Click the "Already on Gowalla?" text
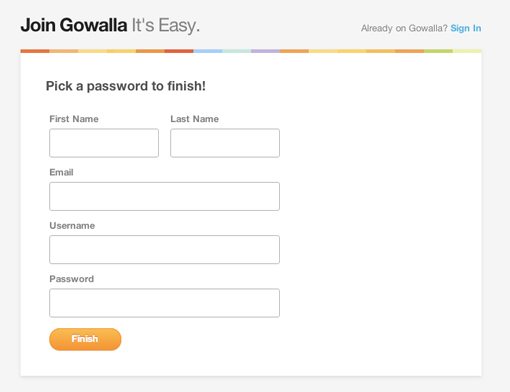Viewport: 510px width, 392px height. tap(404, 28)
